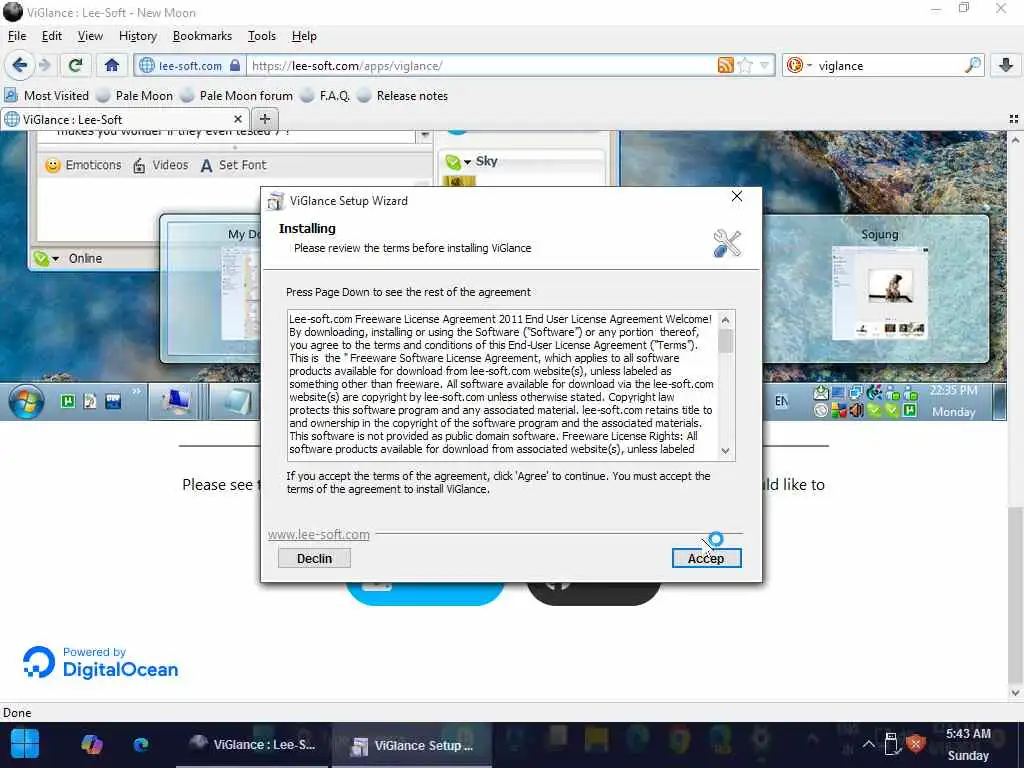Click the tab groups icon at right of the tab strip
The width and height of the screenshot is (1024, 768).
click(1014, 119)
